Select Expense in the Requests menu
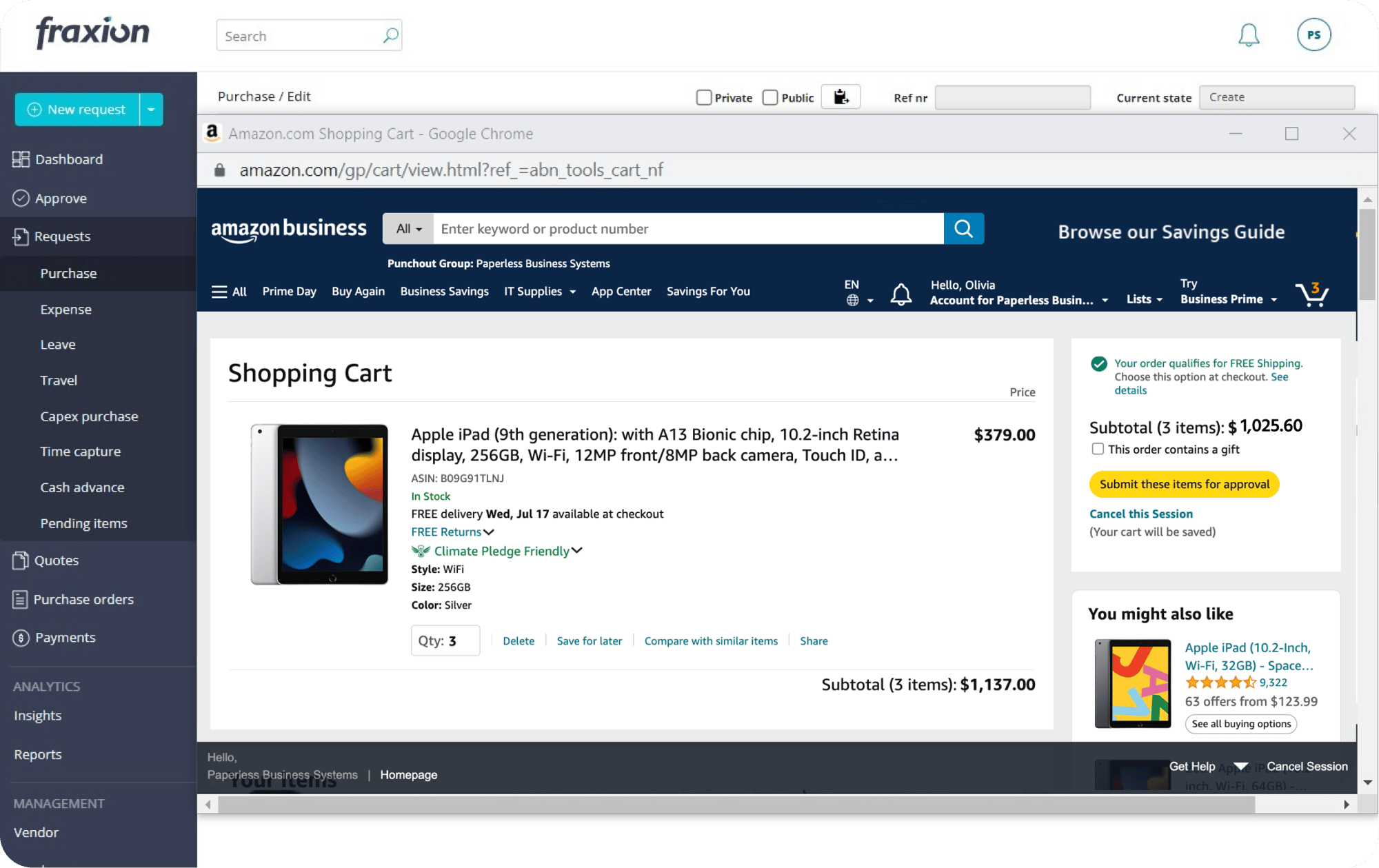Screen dimensions: 1379x868 66,310
